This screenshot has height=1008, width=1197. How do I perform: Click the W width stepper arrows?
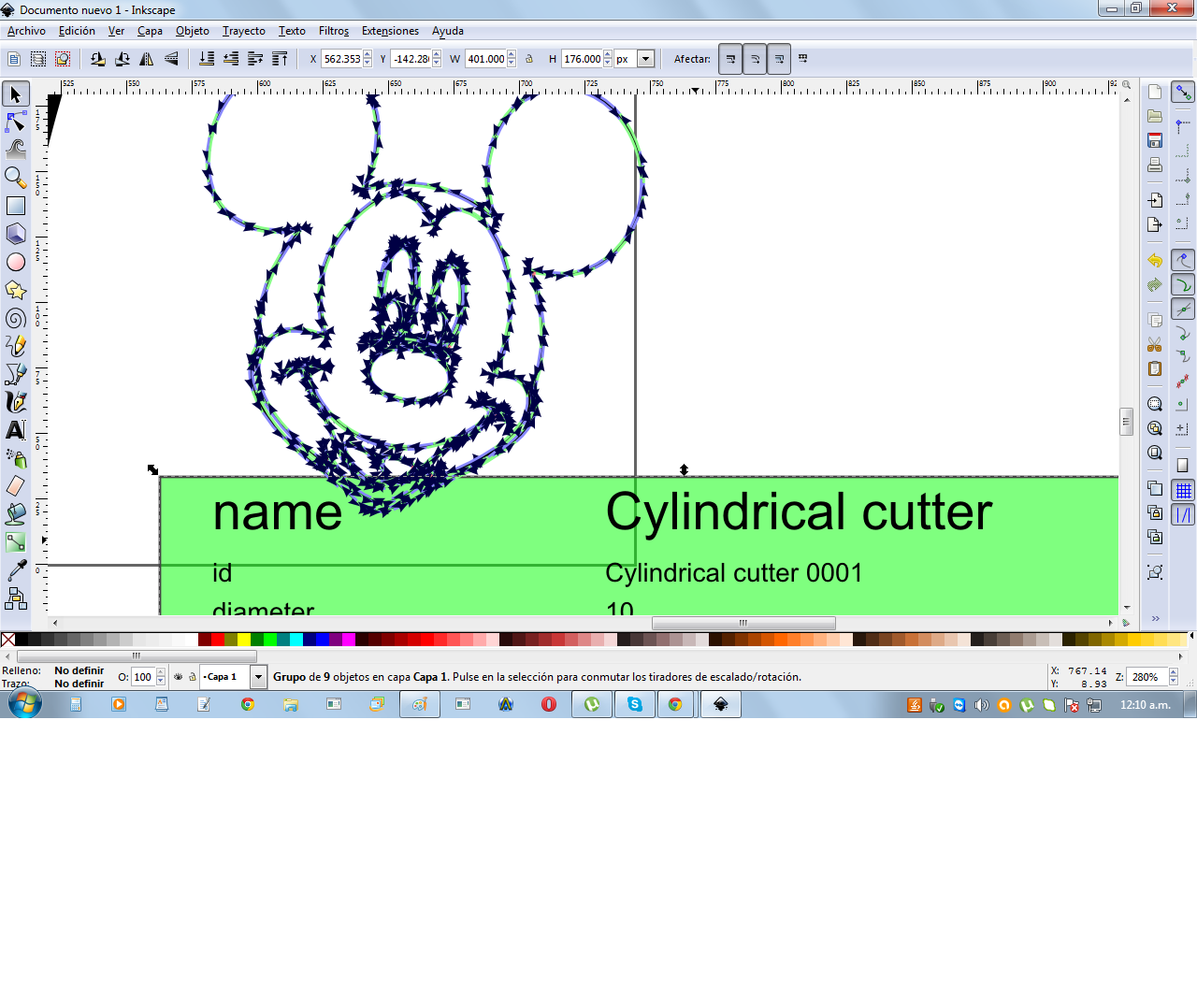(x=512, y=59)
